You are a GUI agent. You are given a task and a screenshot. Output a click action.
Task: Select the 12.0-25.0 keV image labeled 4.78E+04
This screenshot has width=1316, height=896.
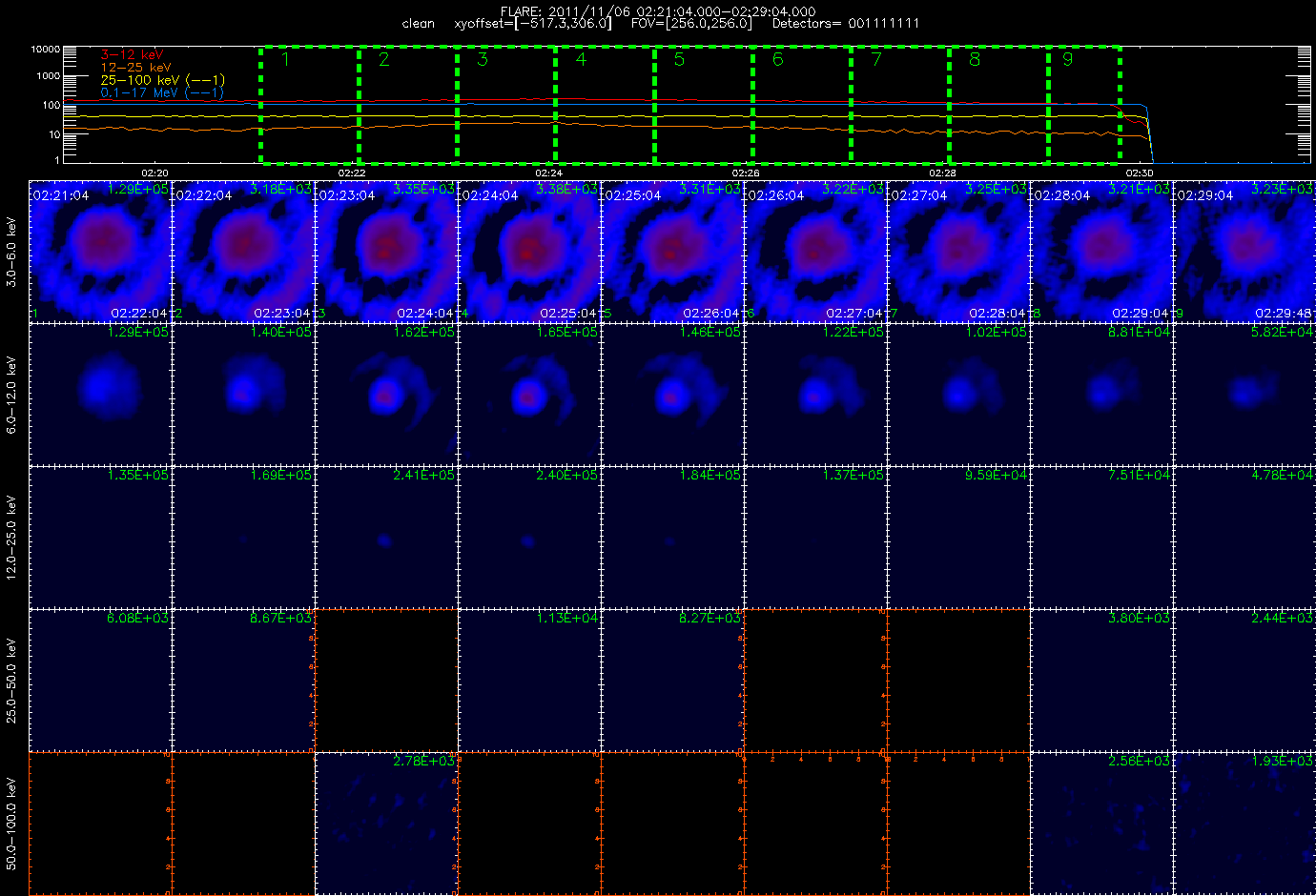[x=1244, y=537]
